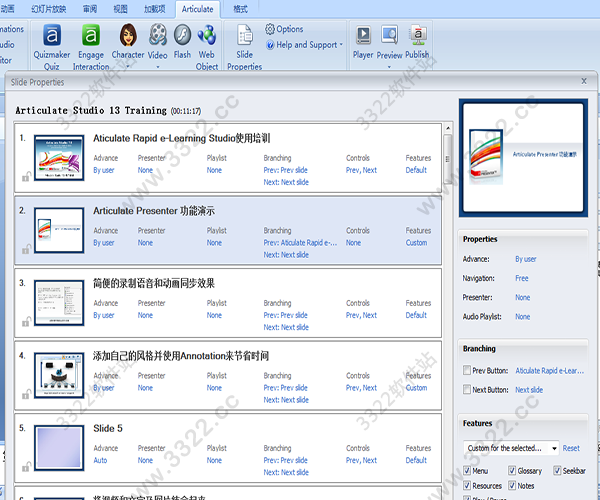Click slide 2 Controls value None

353,243
